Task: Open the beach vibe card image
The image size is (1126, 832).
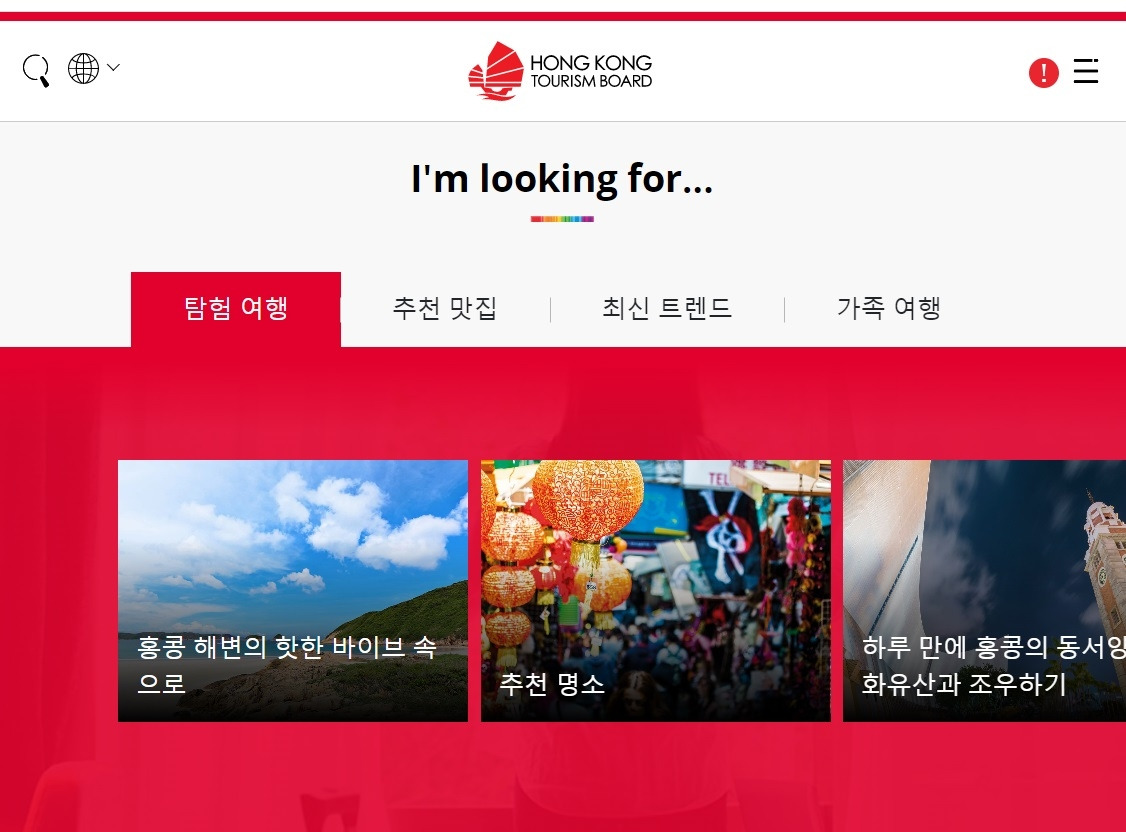Action: [293, 591]
